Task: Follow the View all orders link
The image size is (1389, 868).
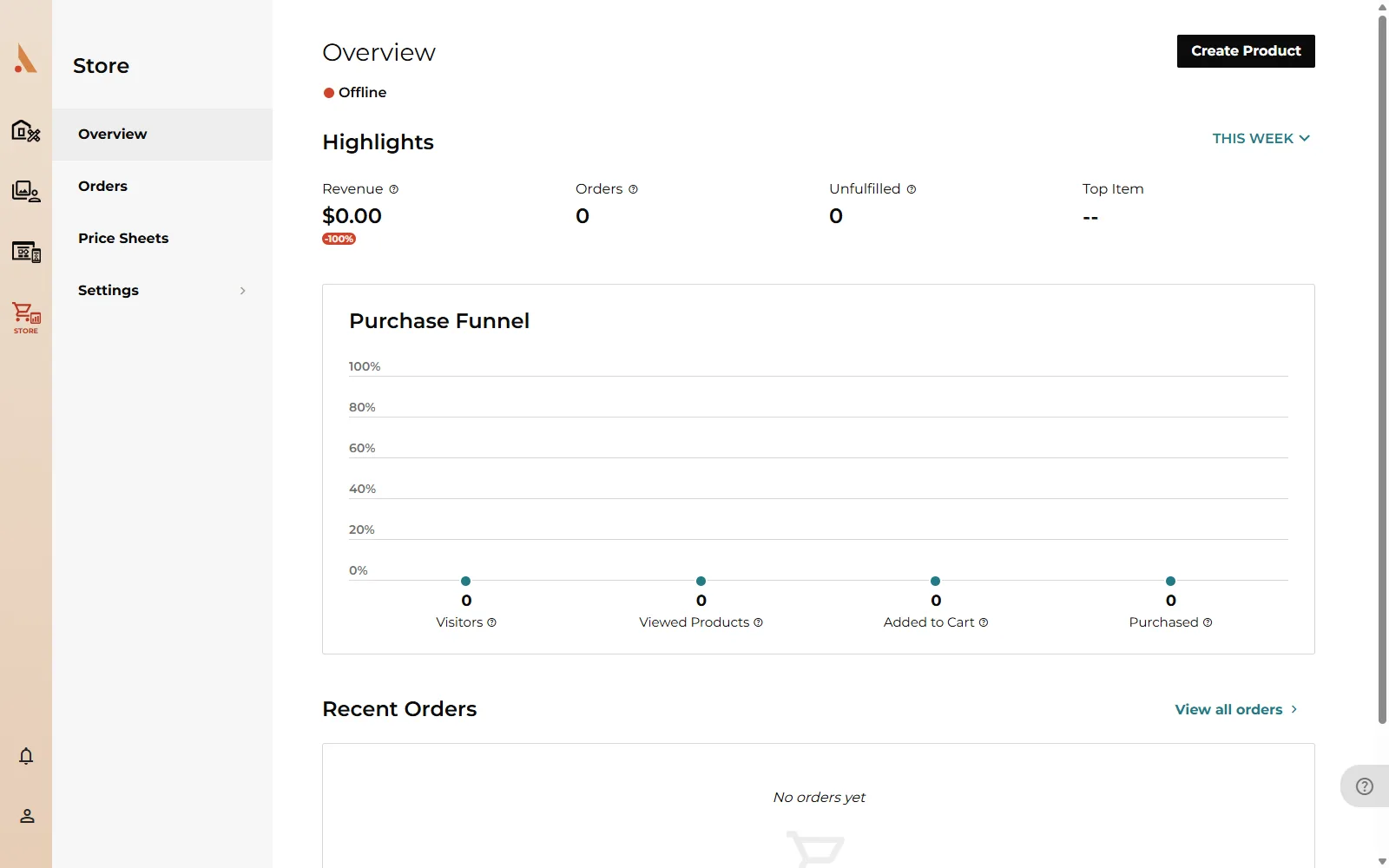Action: coord(1236,709)
